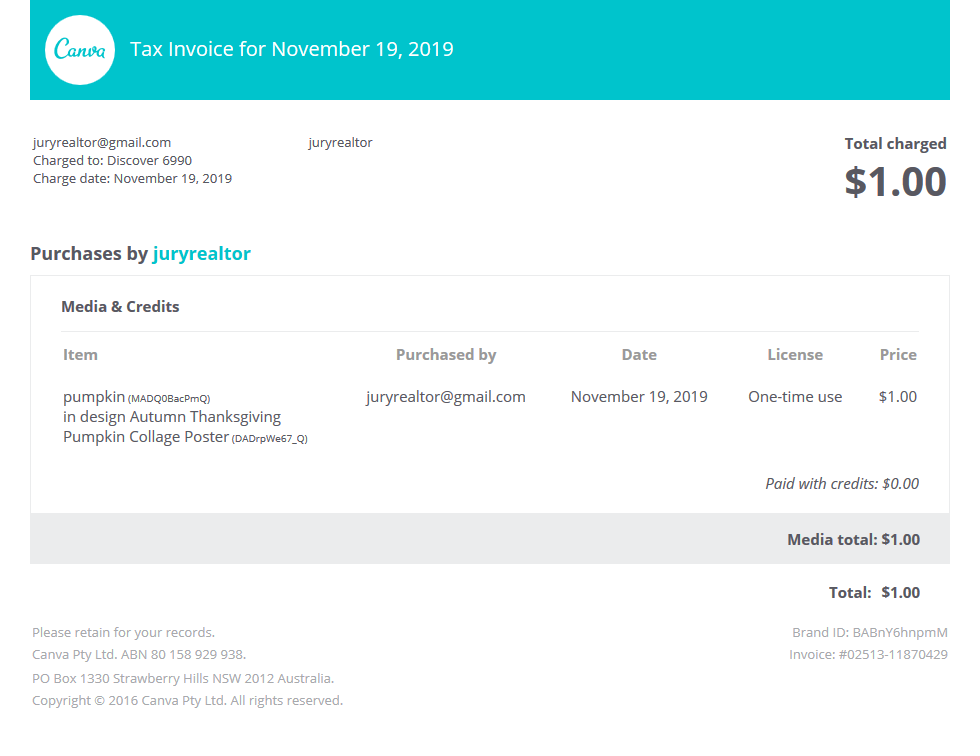Click the juryrealtor@gmail.com address at top left
The width and height of the screenshot is (980, 756).
(102, 142)
